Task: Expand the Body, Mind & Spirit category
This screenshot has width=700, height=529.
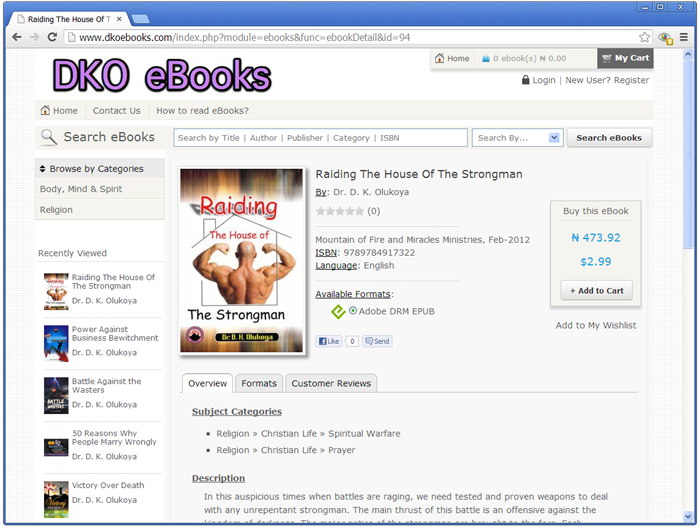Action: coord(81,189)
